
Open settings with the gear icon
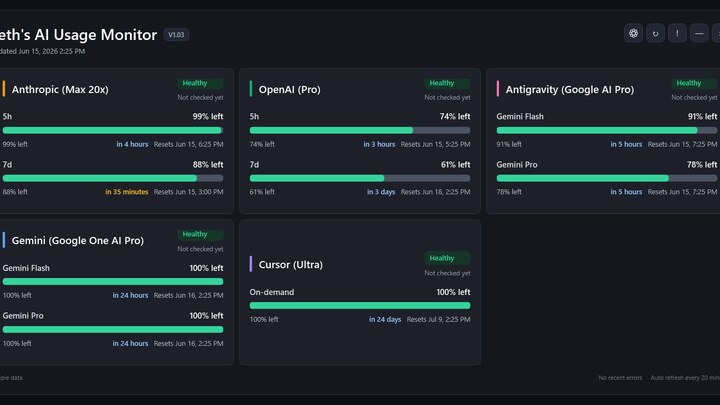pyautogui.click(x=633, y=34)
